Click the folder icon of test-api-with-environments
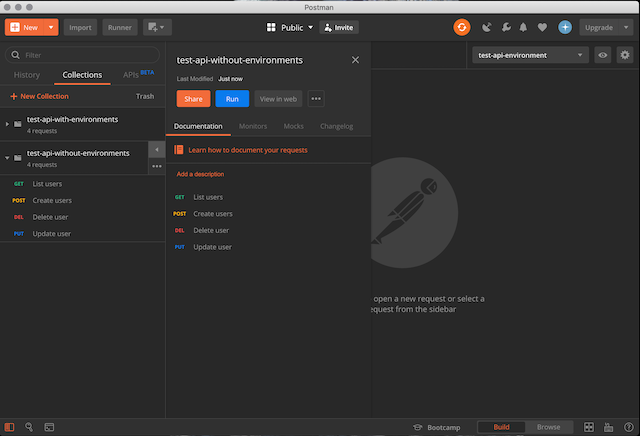Image resolution: width=640 pixels, height=436 pixels. coord(18,124)
